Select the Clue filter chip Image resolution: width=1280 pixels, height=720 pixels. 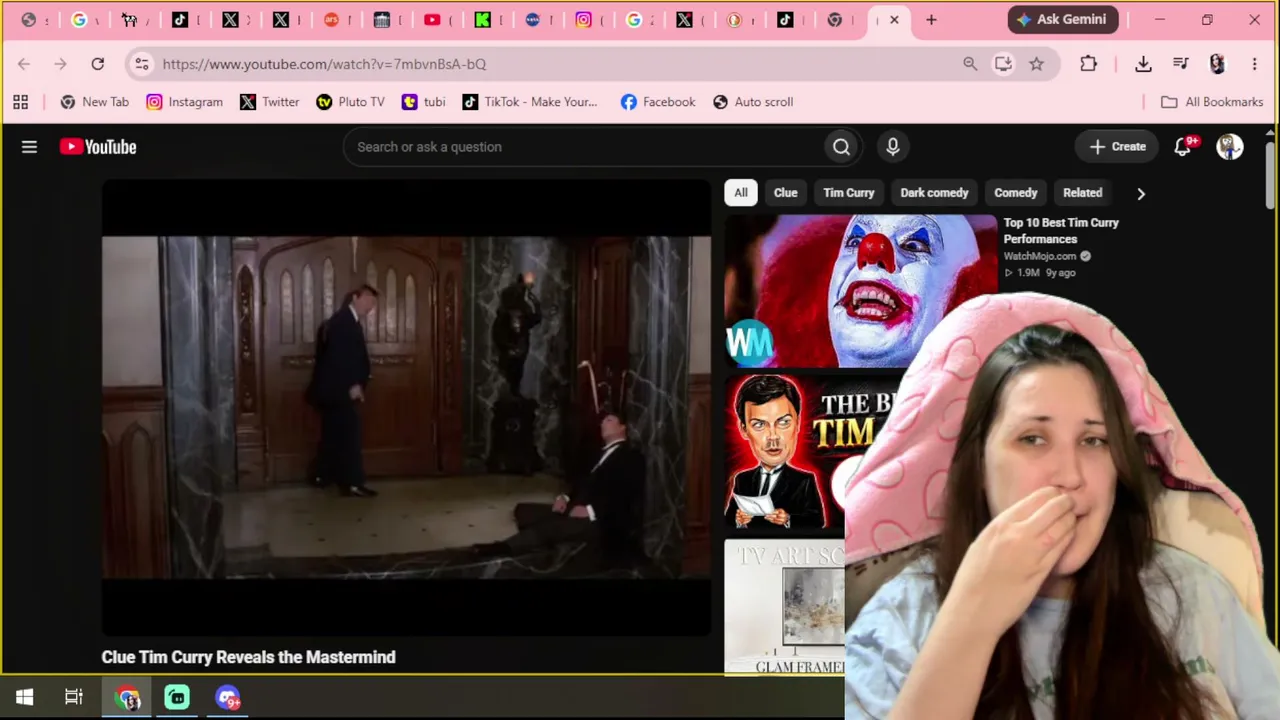tap(785, 193)
